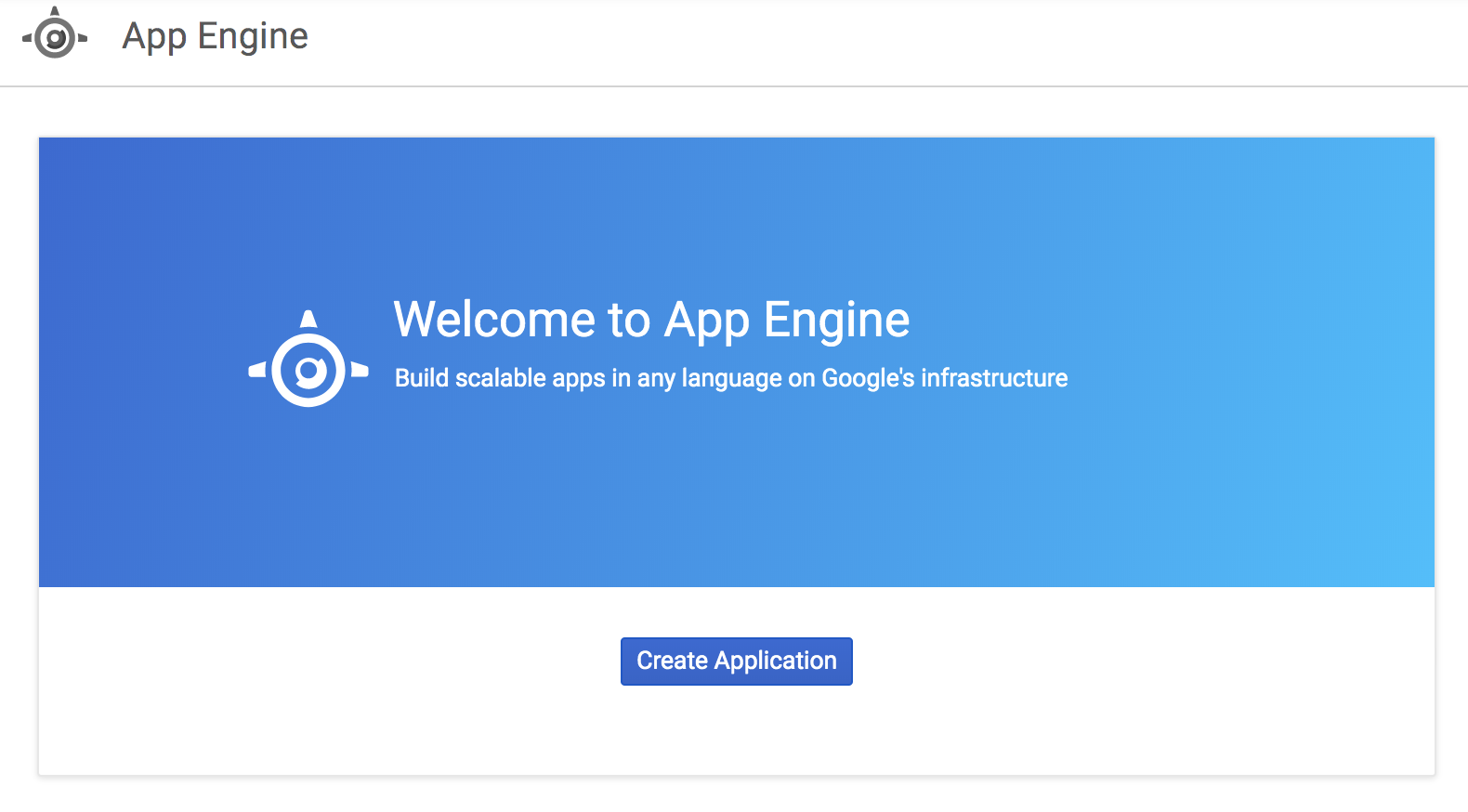
Task: Click the word "App" in the header title
Action: (155, 38)
